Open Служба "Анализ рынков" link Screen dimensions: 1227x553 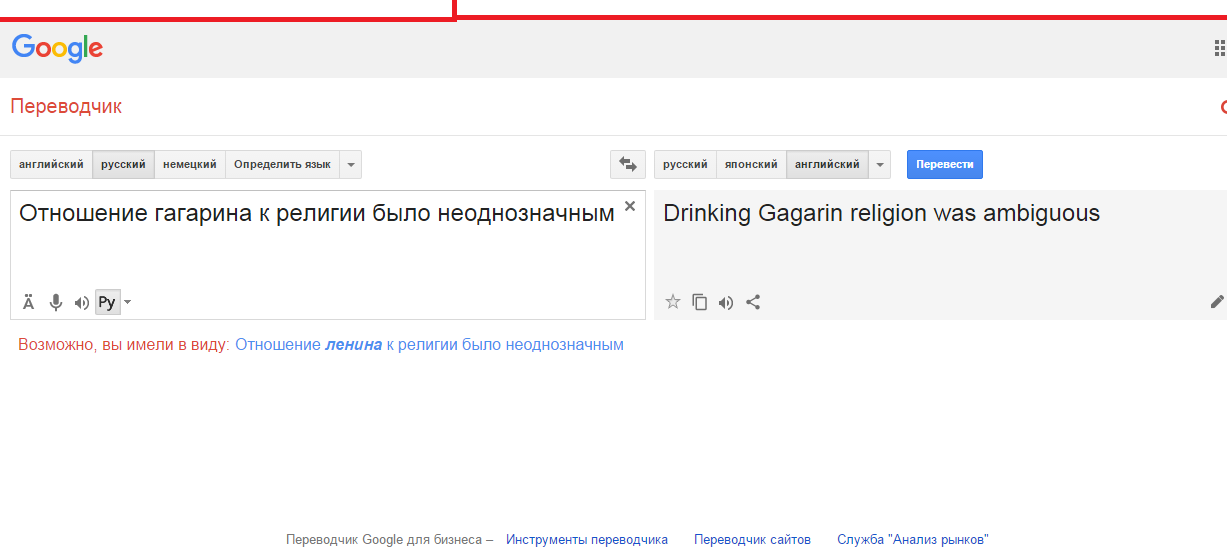(x=913, y=540)
